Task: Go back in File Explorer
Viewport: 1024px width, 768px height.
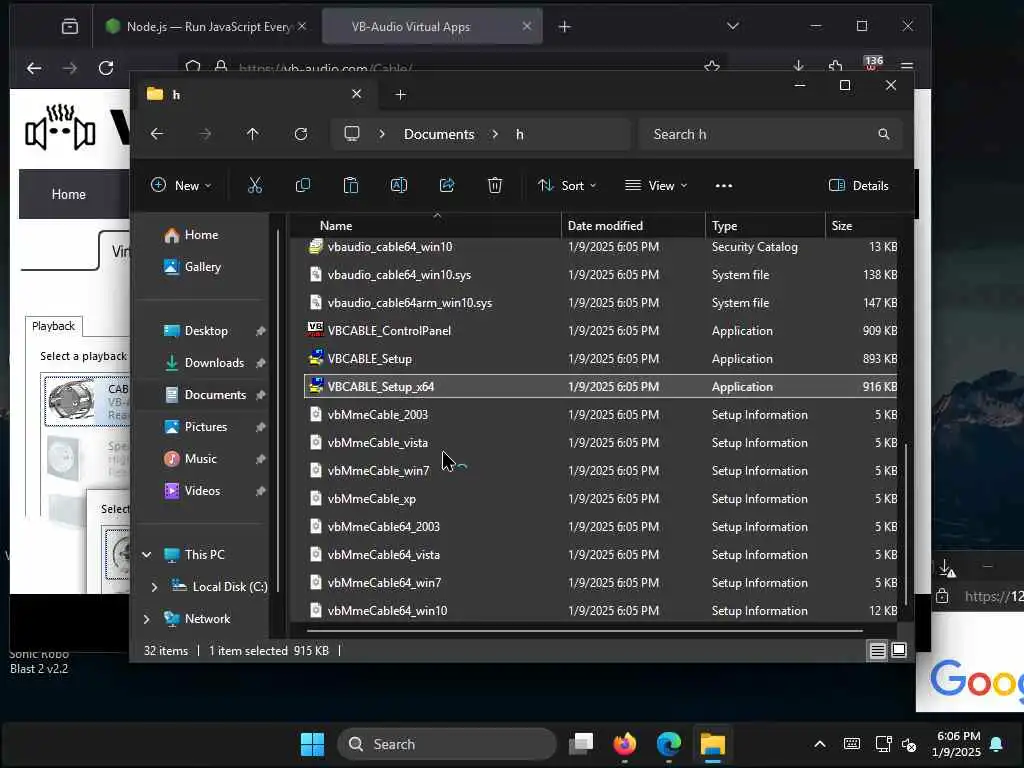Action: click(x=157, y=134)
